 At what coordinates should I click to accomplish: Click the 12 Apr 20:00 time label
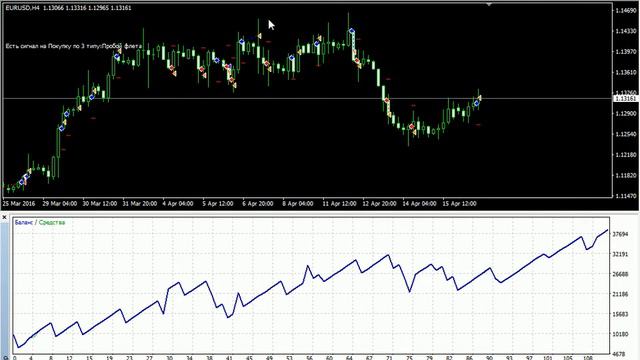click(379, 203)
